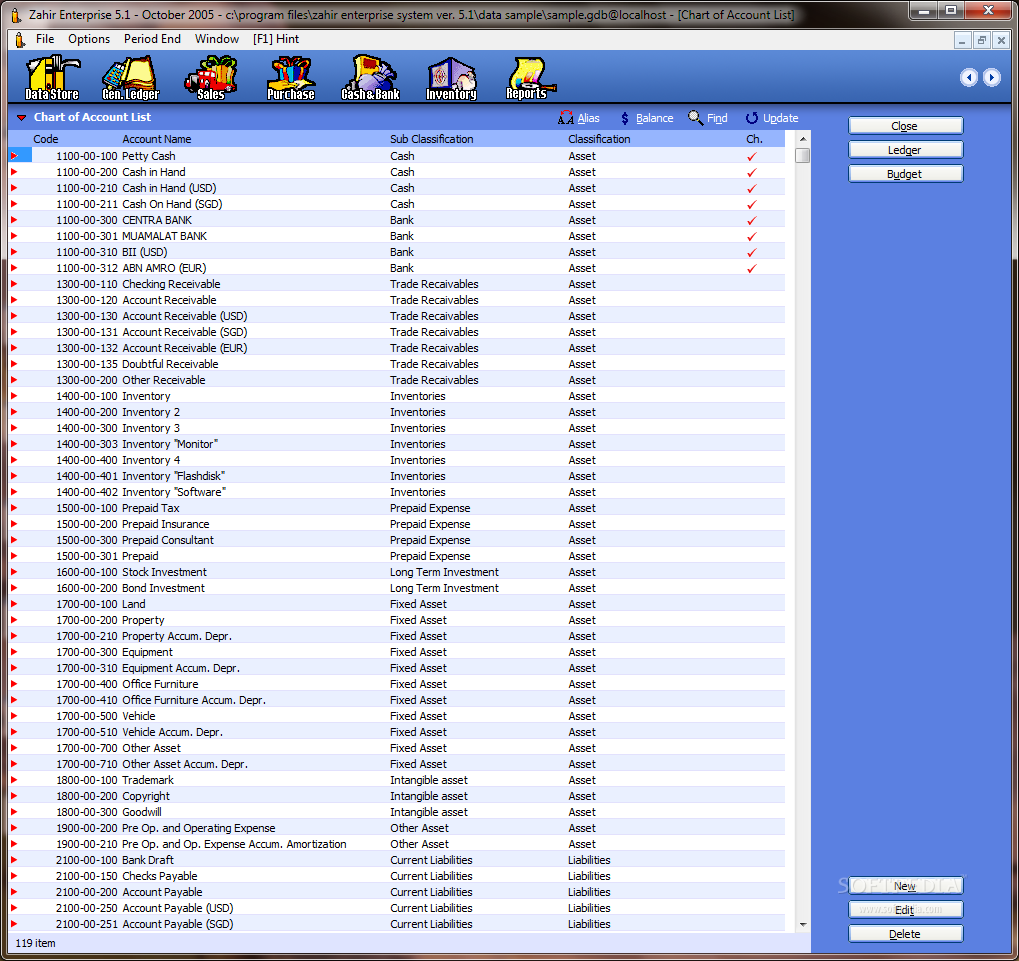
Task: Click the Find magnifier link
Action: [x=708, y=118]
